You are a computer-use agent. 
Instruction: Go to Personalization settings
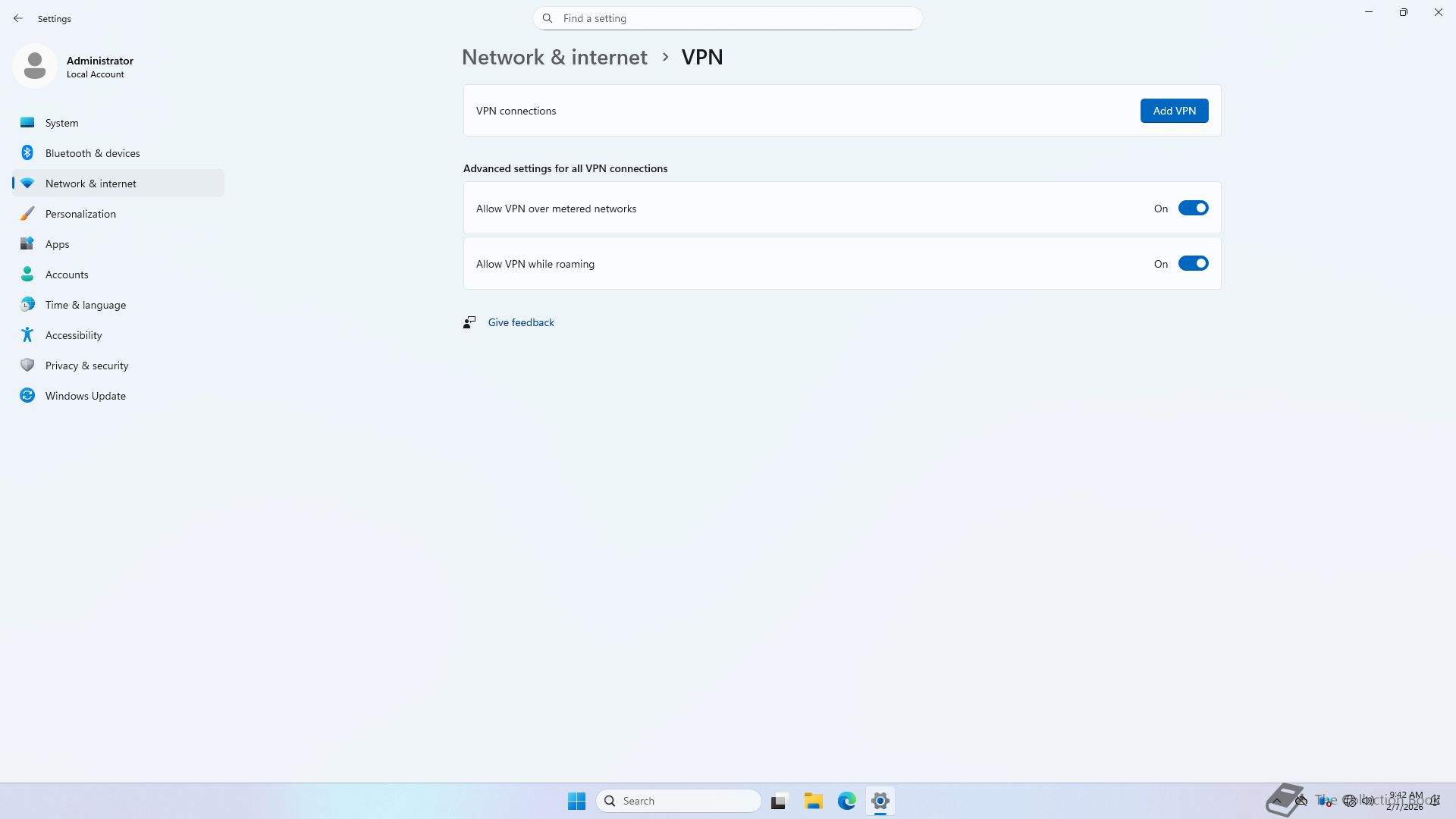pos(80,214)
